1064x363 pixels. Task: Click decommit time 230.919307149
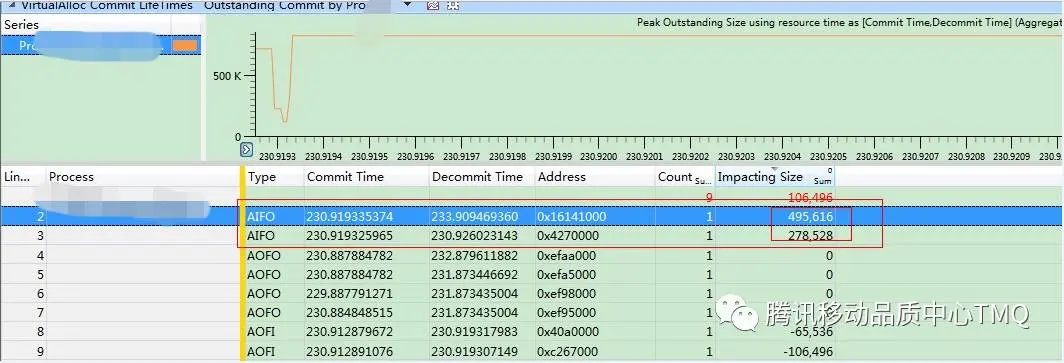coord(475,352)
